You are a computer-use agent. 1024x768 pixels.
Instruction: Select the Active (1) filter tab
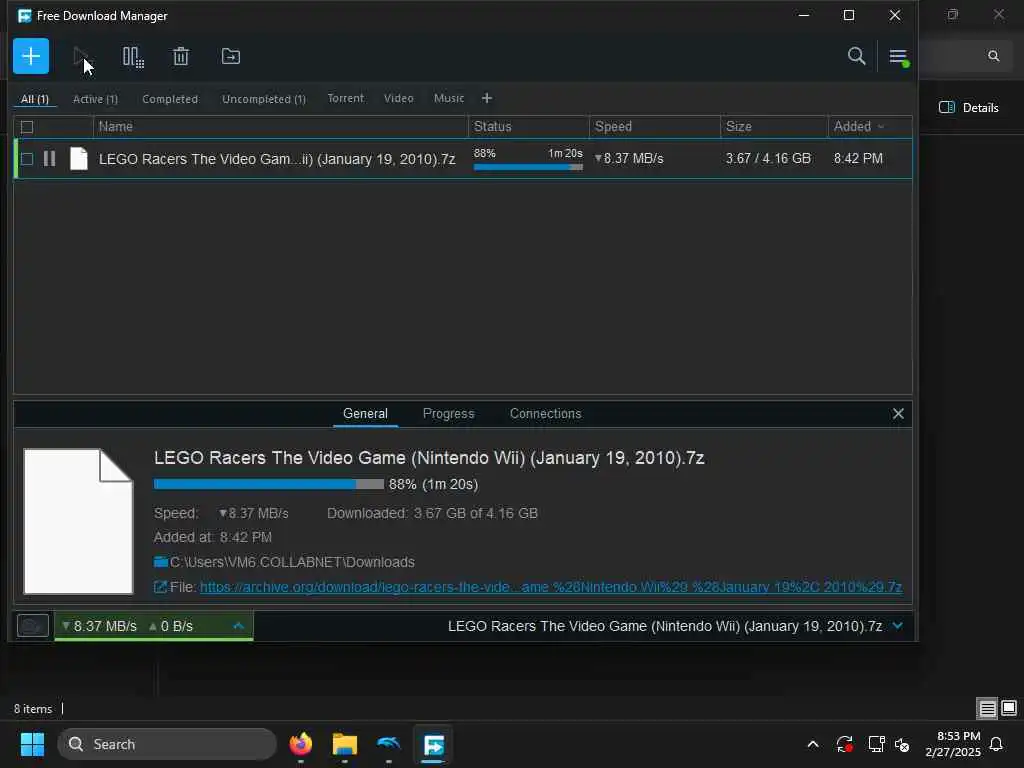pos(95,99)
